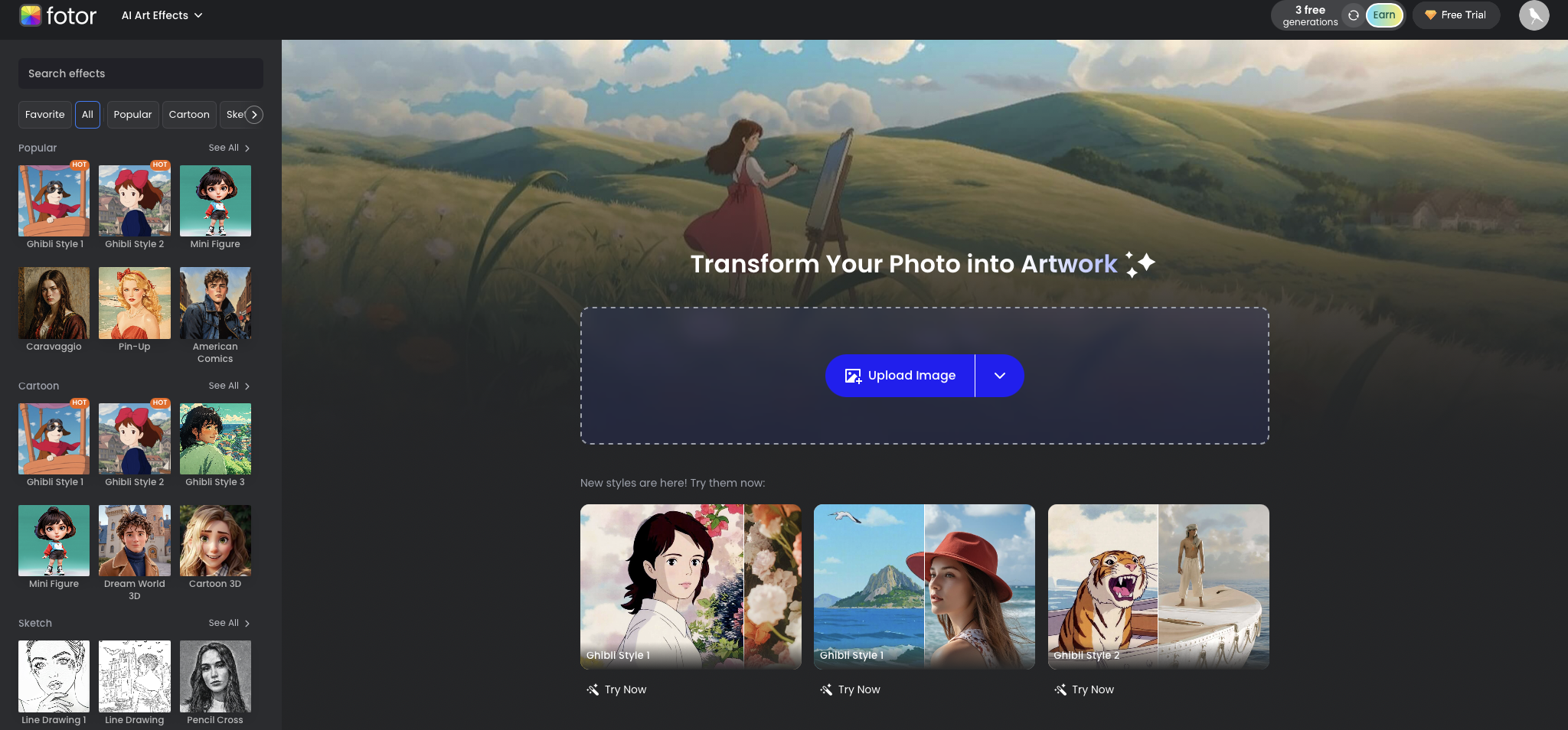Select the Cartoon filter tab
The height and width of the screenshot is (730, 1568).
coord(189,115)
